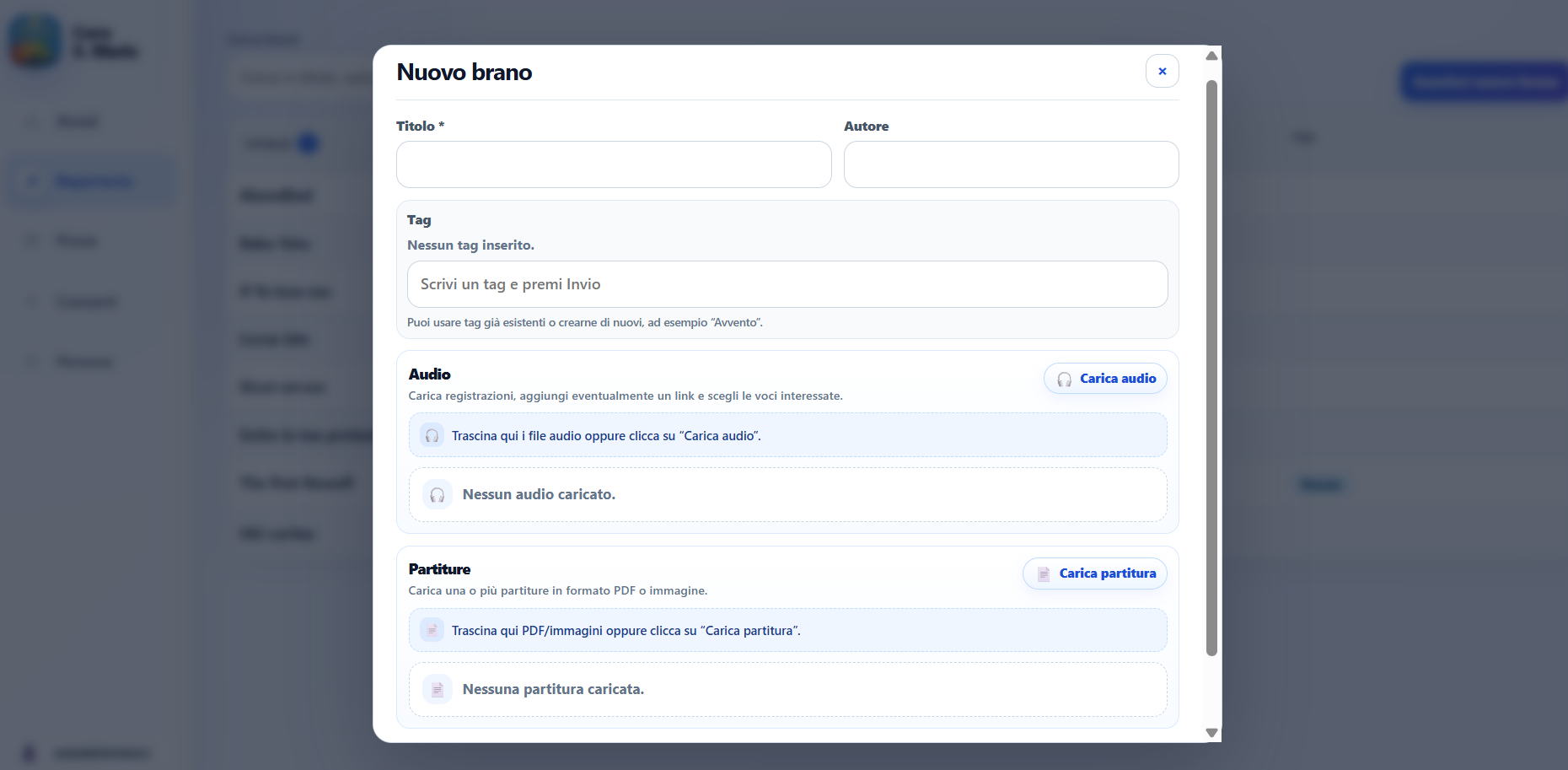Click the tag input 'Scrivi un tag e premi Invio'
Viewport: 1568px width, 770px height.
pos(787,284)
